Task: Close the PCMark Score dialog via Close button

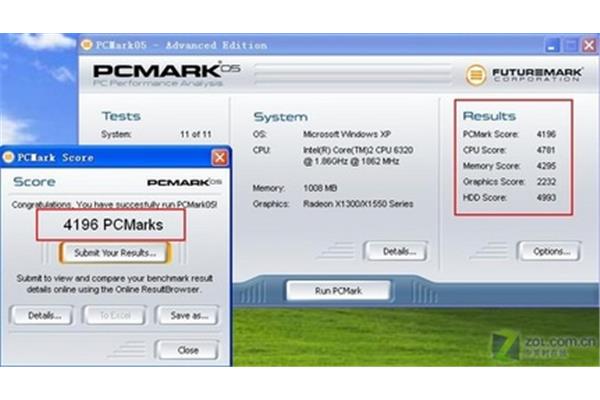Action: (x=188, y=350)
